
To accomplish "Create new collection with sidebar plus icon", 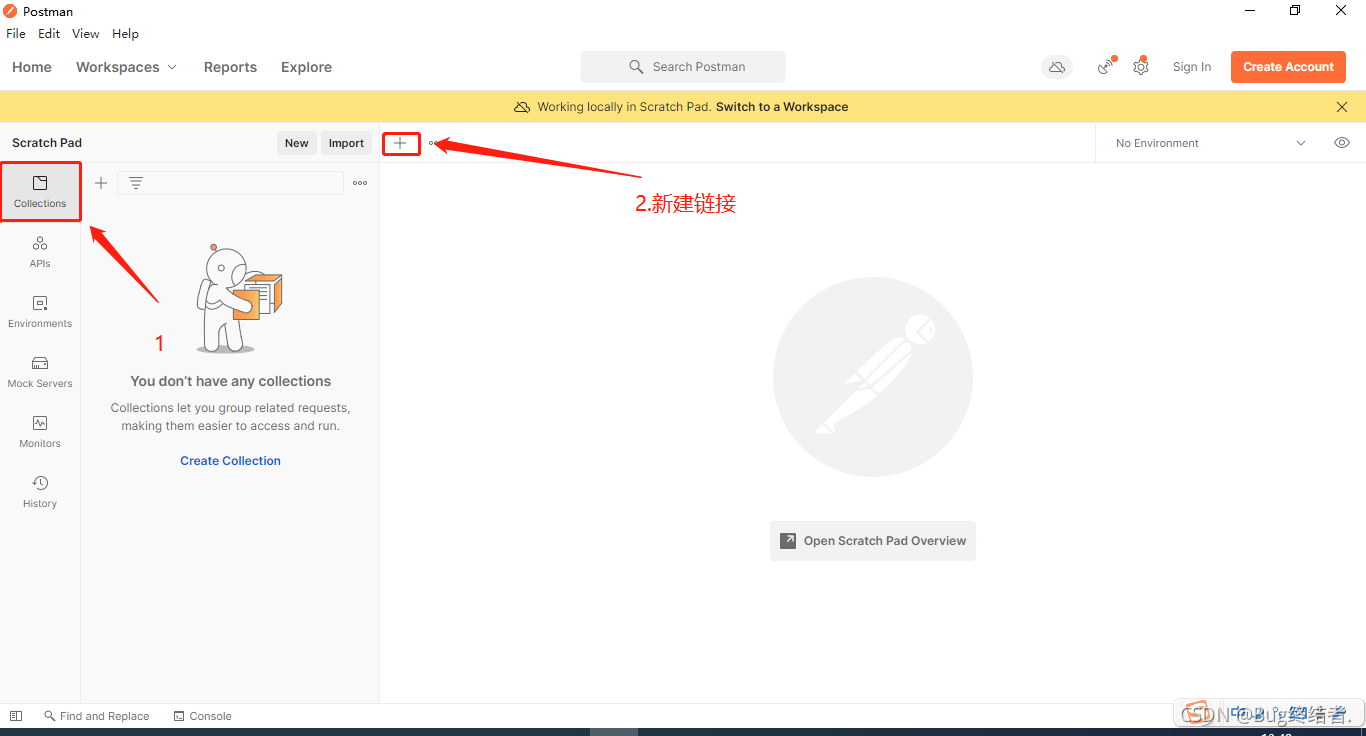I will click(101, 183).
